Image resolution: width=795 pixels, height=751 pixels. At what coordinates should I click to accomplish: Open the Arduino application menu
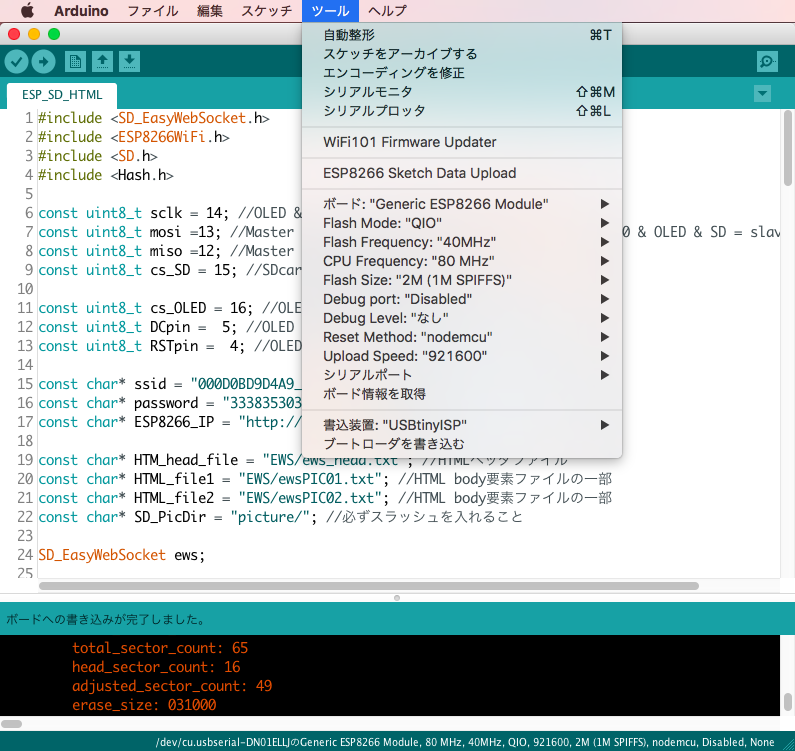click(x=81, y=11)
